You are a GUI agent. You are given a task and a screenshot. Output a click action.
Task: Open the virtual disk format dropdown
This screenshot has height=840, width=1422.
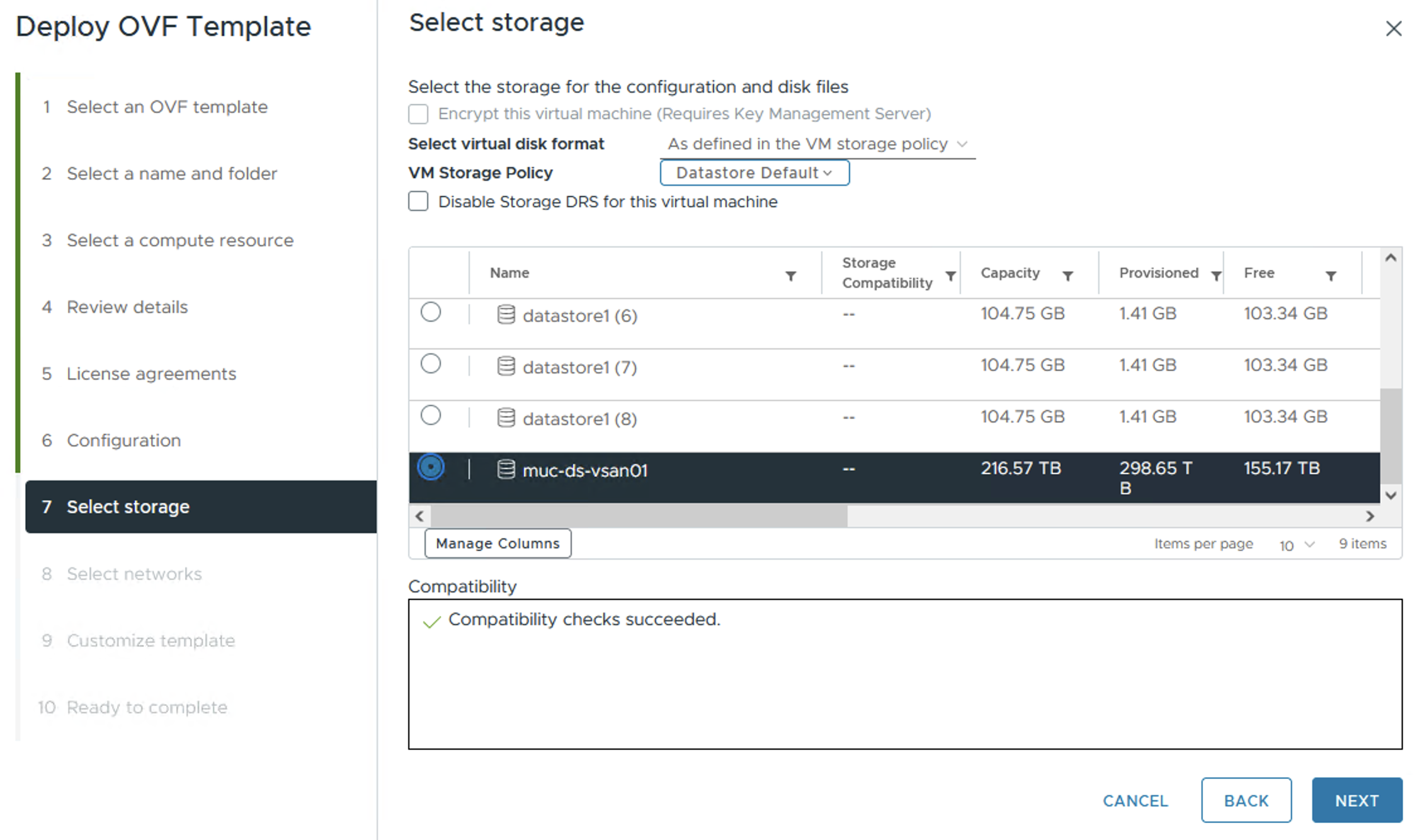pos(817,144)
